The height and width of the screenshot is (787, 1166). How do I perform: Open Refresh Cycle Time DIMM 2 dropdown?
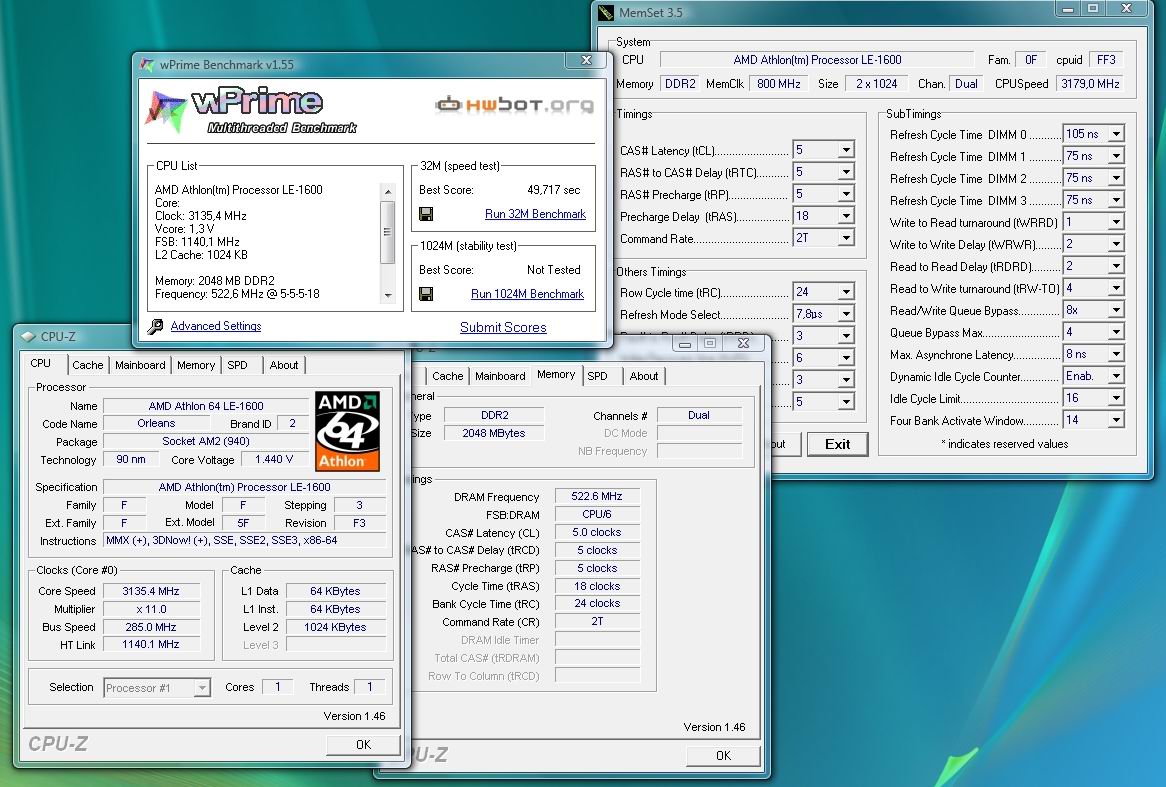tap(1116, 179)
